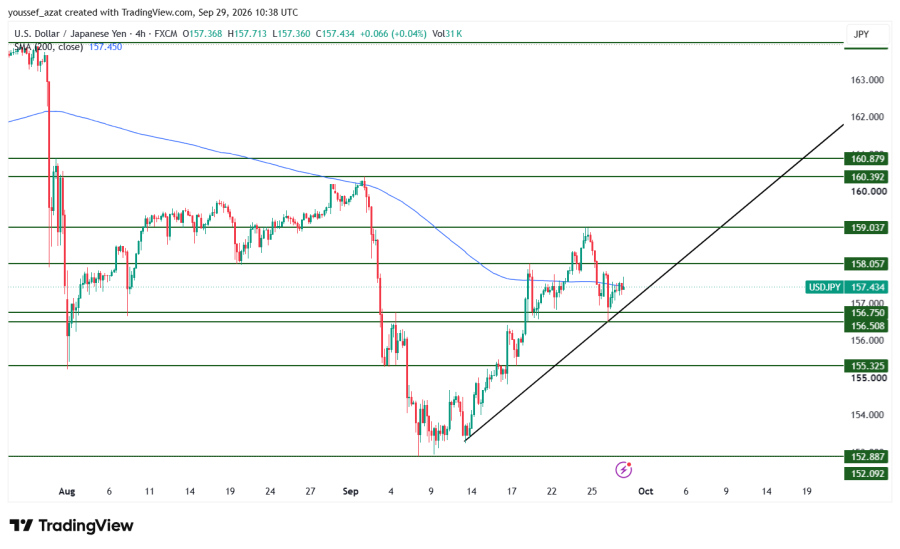This screenshot has height=549, width=900.
Task: Click the 152.887 price level label
Action: click(x=866, y=457)
